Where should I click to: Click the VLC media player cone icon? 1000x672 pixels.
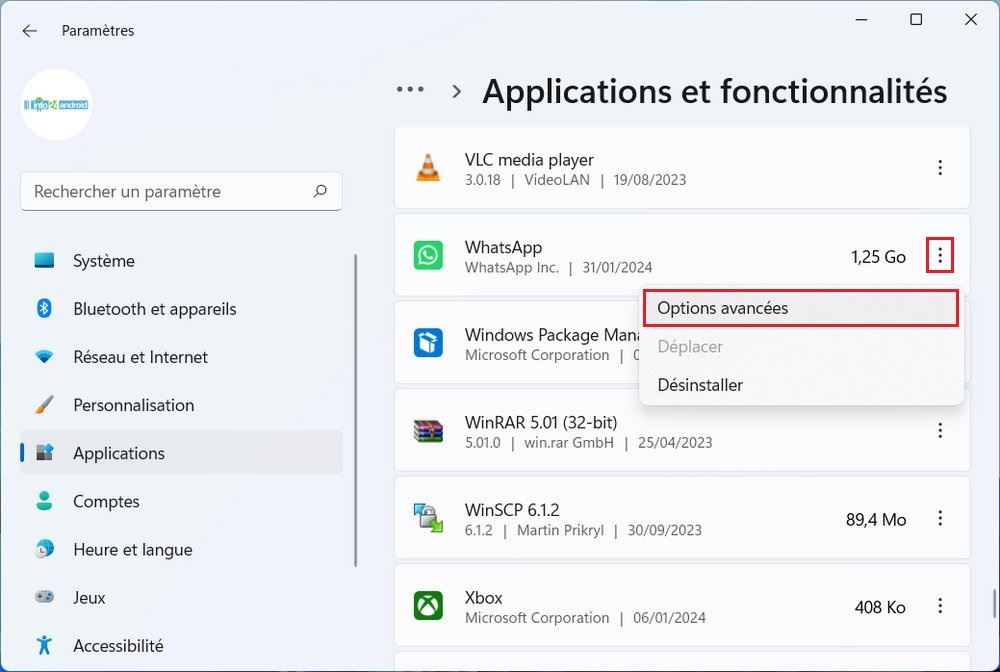click(x=428, y=168)
